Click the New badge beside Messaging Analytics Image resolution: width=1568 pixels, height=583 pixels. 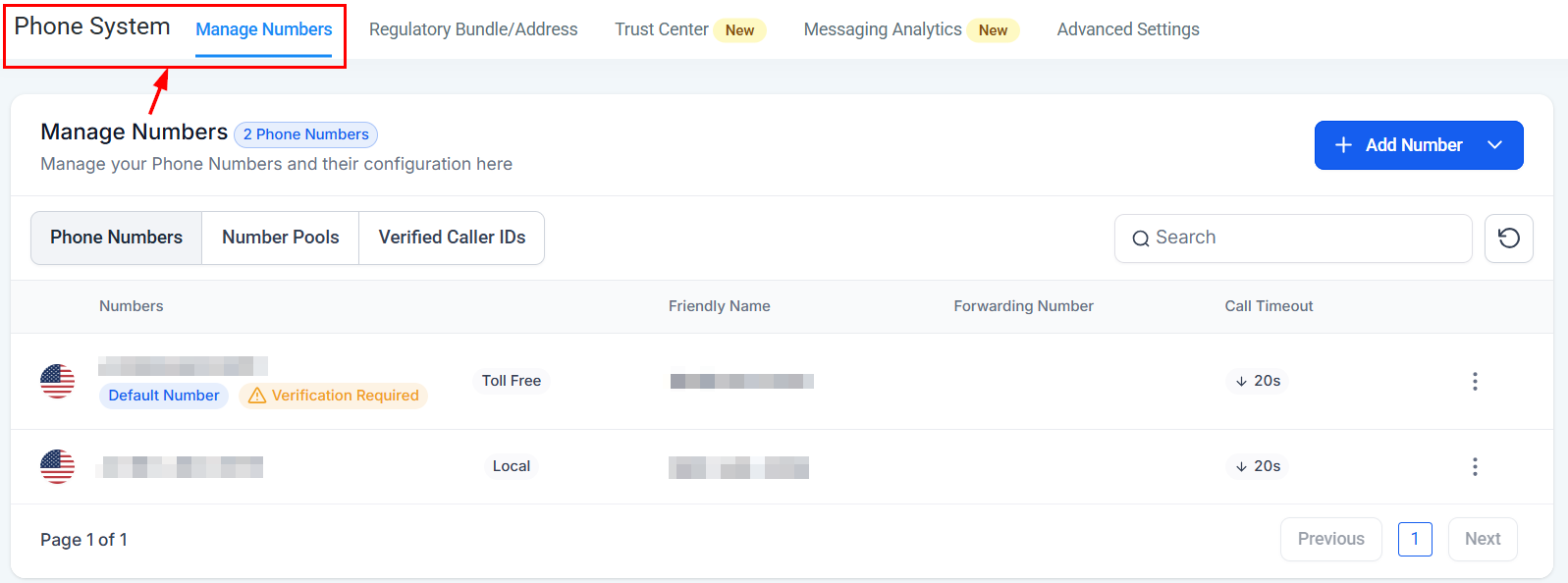pyautogui.click(x=993, y=30)
